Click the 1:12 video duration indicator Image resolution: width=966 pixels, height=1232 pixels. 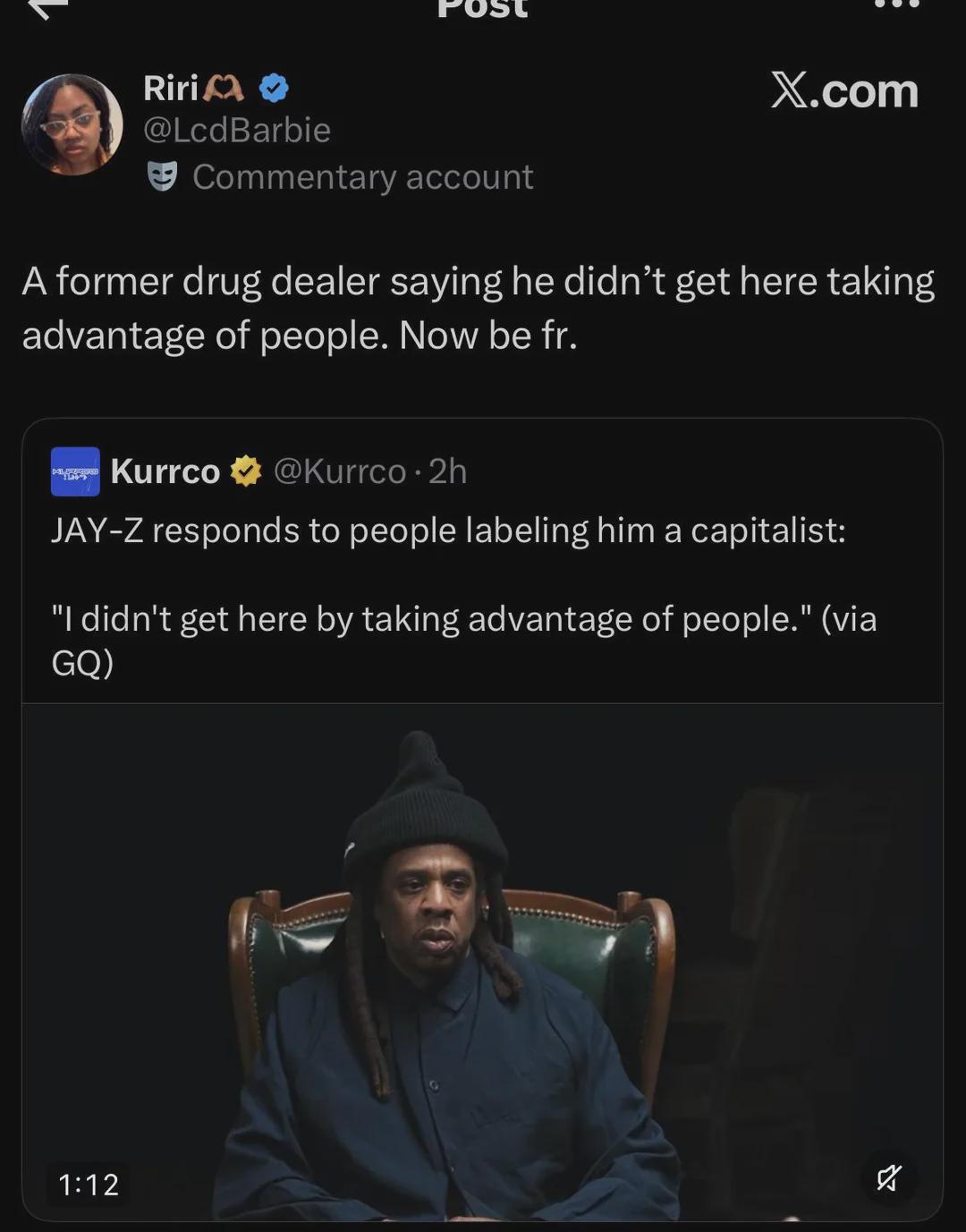(89, 1185)
